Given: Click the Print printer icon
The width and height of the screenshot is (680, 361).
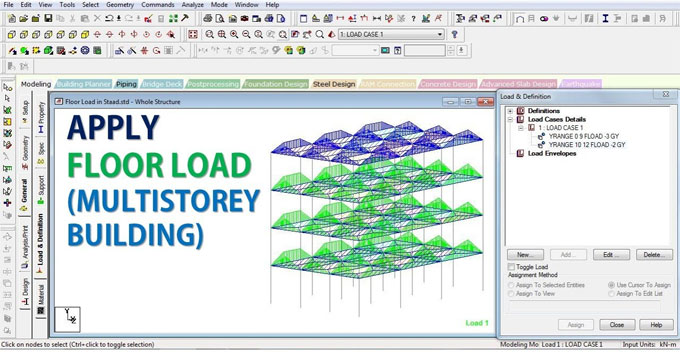Looking at the screenshot, I should click(x=208, y=19).
